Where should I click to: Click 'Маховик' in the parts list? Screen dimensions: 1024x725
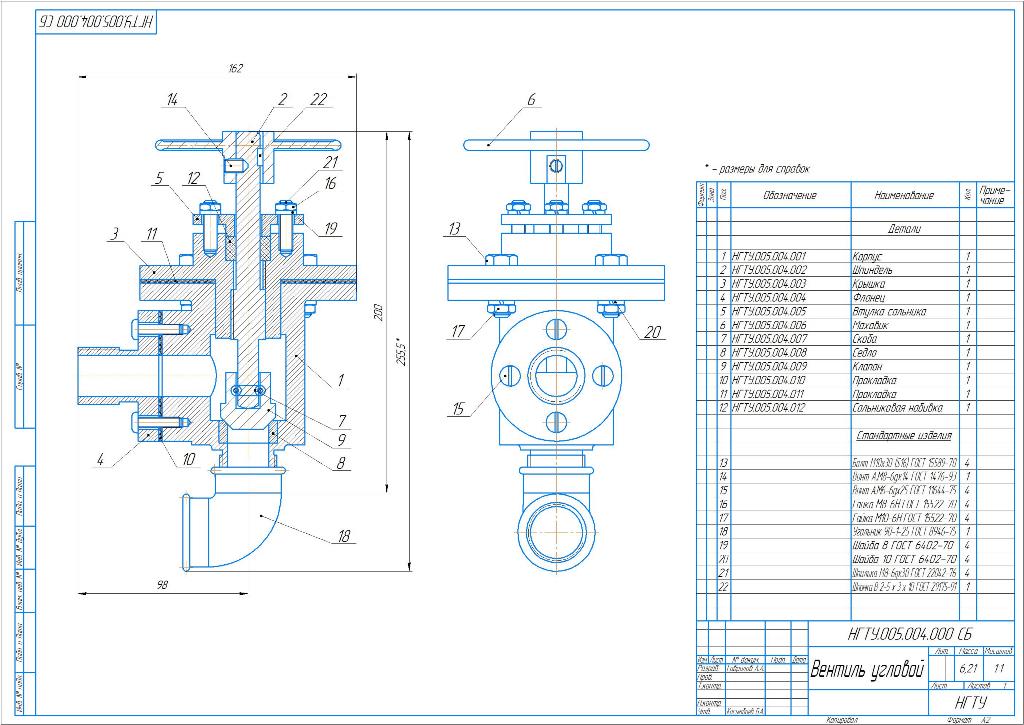point(871,325)
